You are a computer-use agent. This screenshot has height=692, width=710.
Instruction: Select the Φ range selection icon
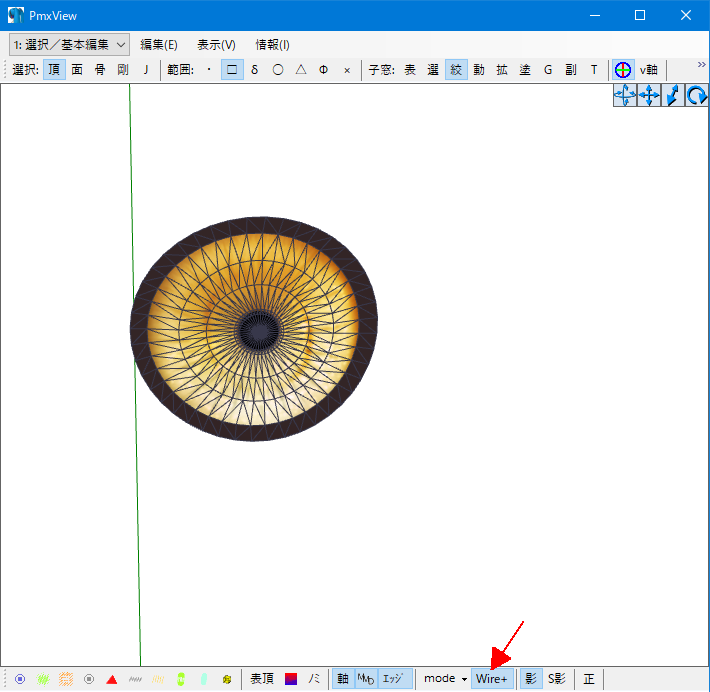point(324,70)
